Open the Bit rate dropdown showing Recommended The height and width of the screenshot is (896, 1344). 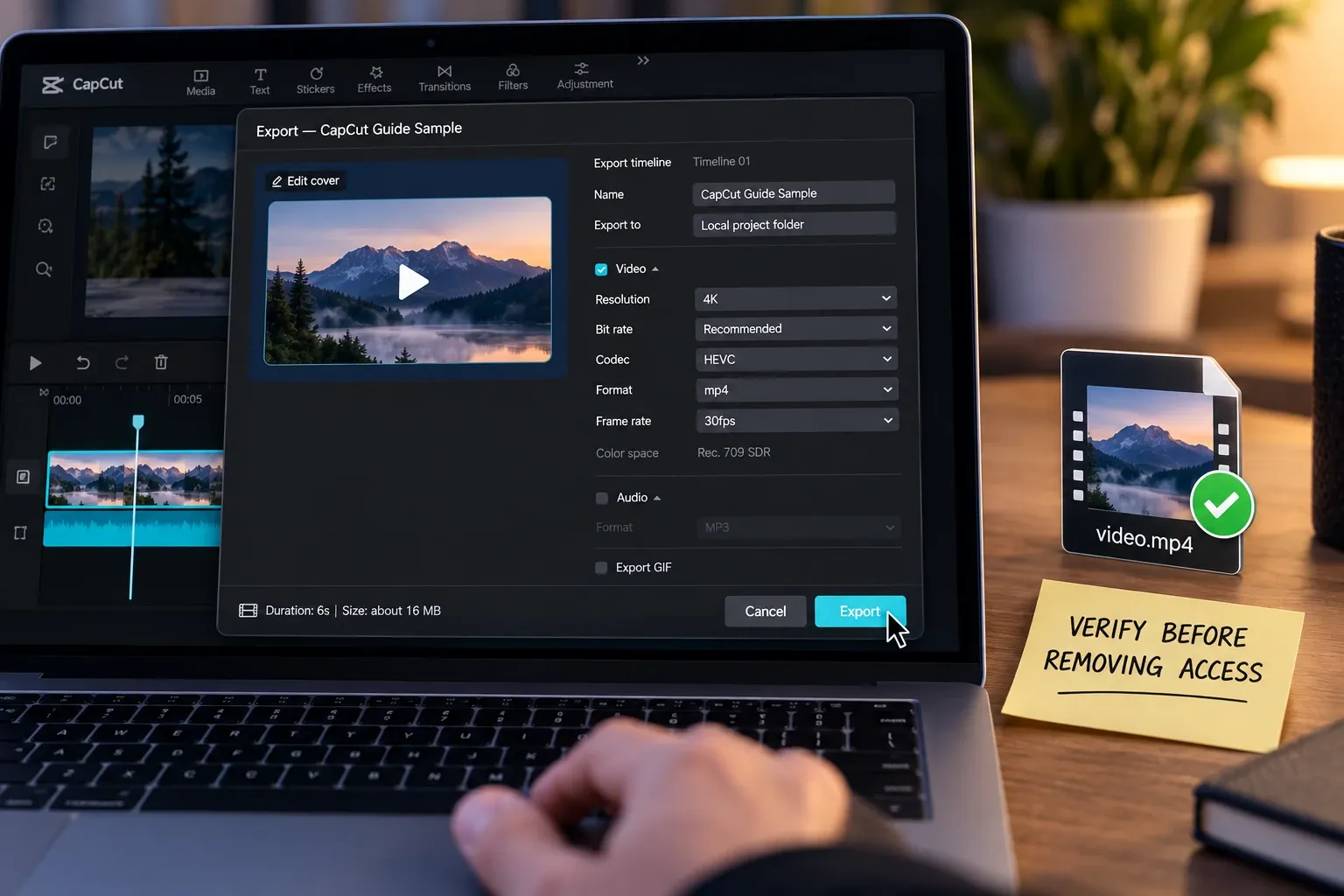[x=796, y=329]
